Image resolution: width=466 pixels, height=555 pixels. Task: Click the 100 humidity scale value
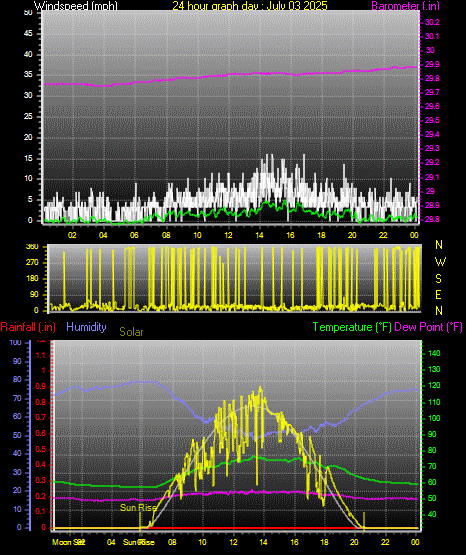coord(16,343)
